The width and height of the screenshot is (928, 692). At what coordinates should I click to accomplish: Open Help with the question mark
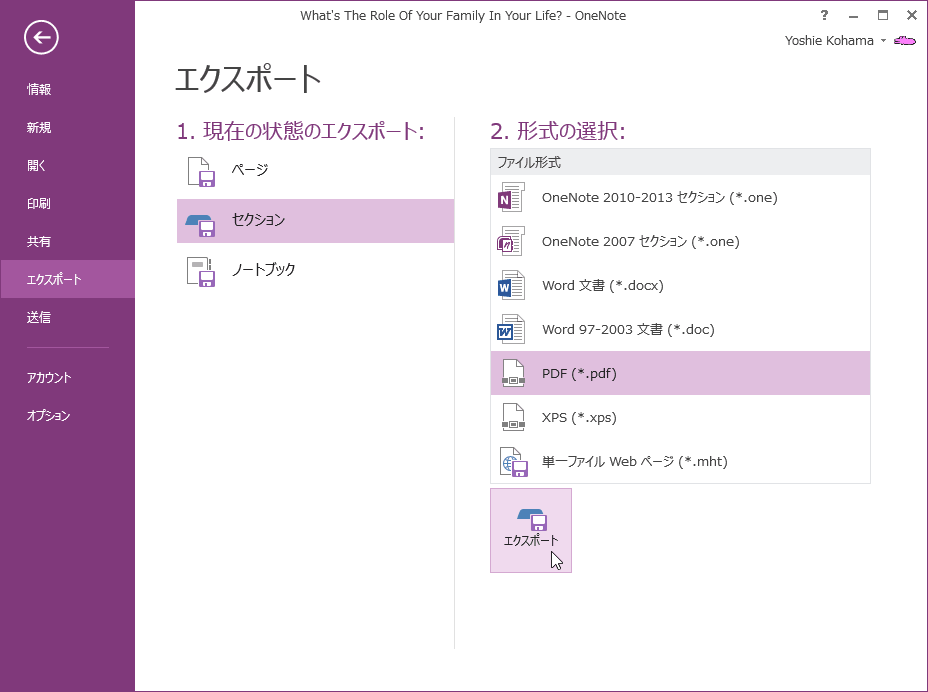(824, 15)
